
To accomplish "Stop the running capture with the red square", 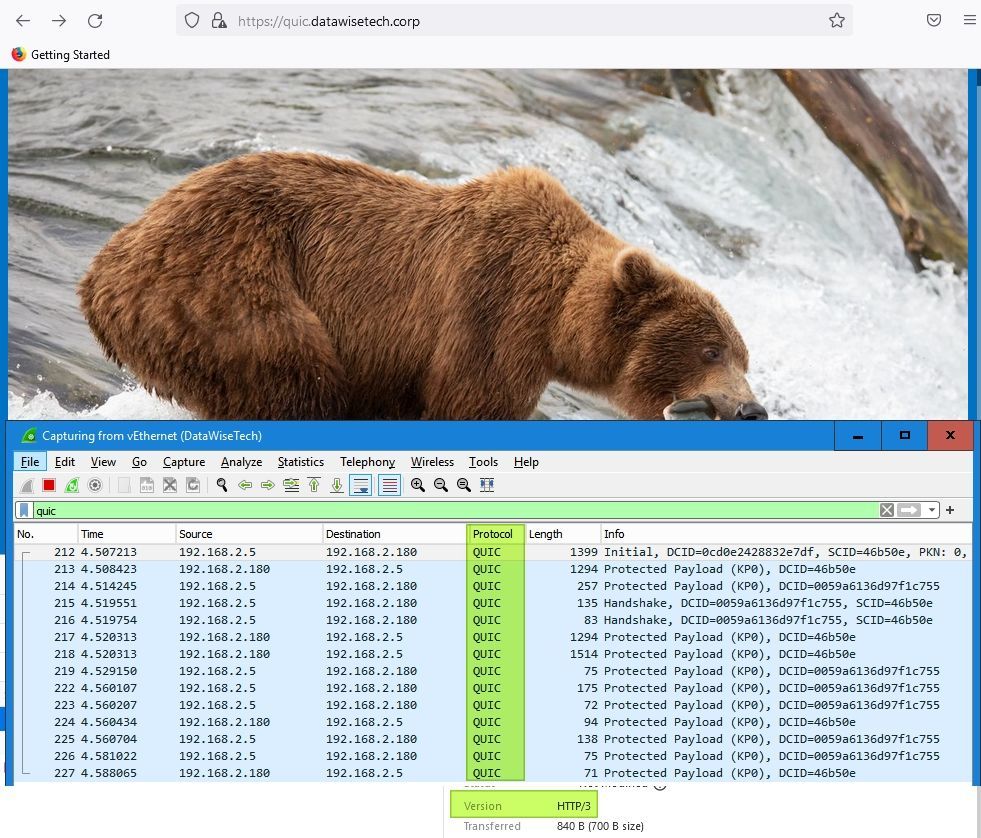I will click(x=49, y=485).
